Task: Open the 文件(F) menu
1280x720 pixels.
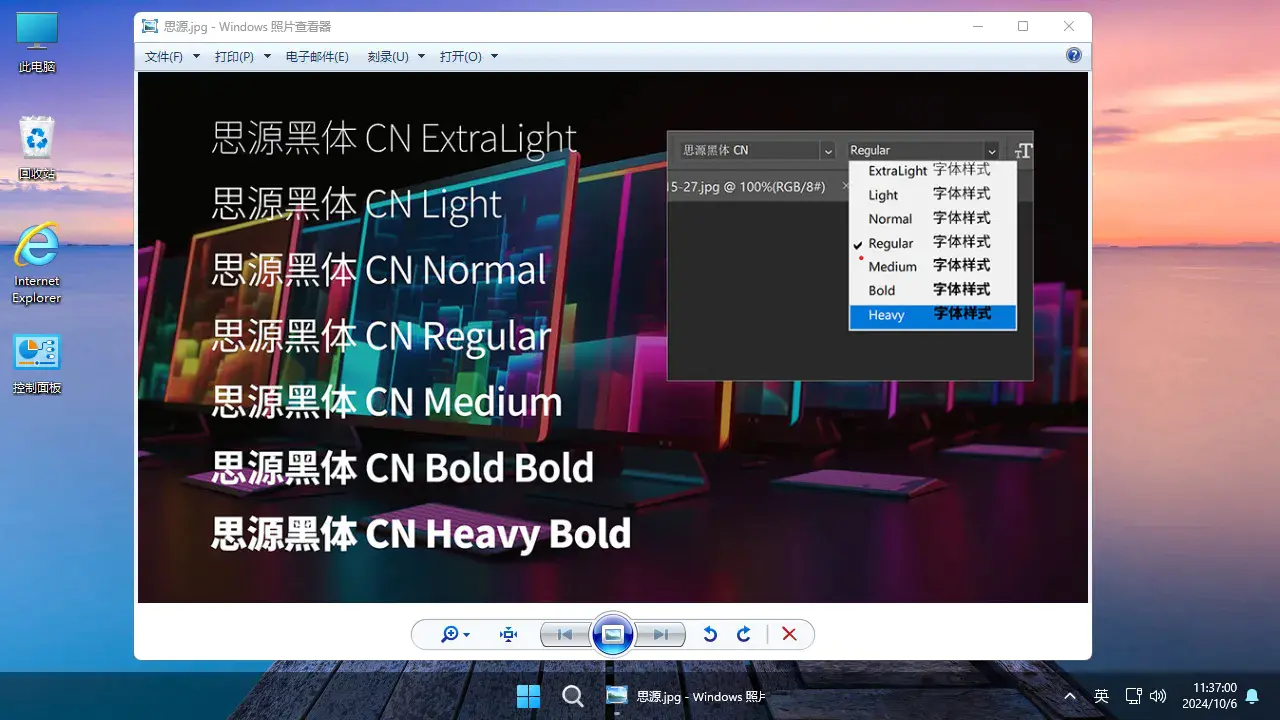Action: [164, 57]
